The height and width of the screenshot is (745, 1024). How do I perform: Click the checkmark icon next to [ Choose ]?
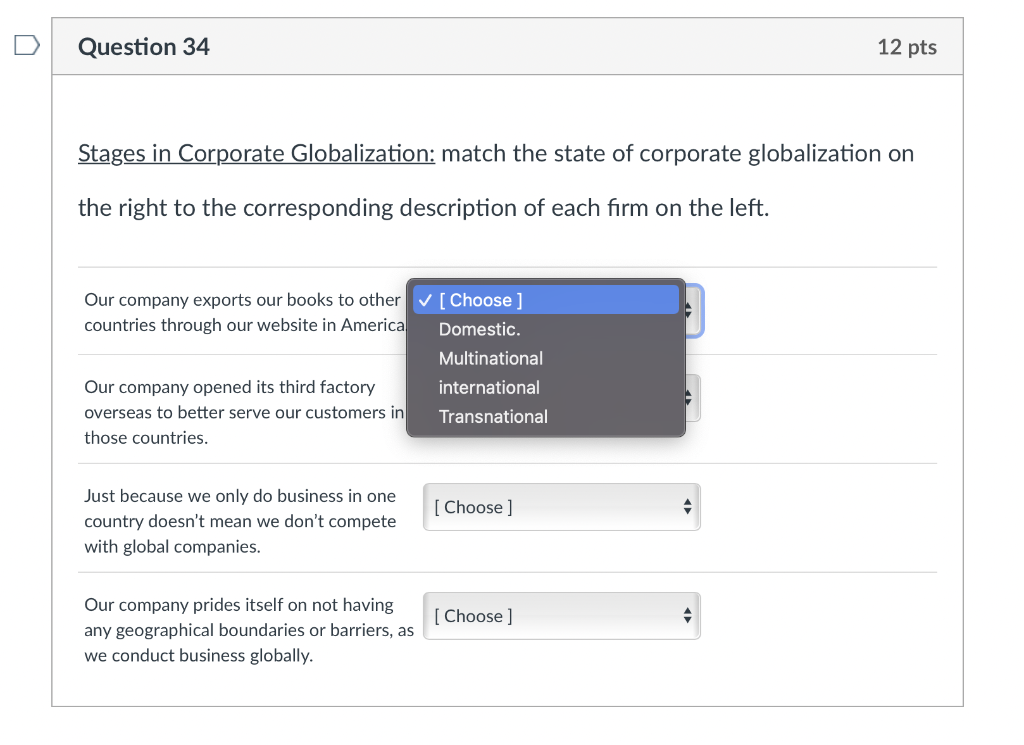tap(427, 300)
